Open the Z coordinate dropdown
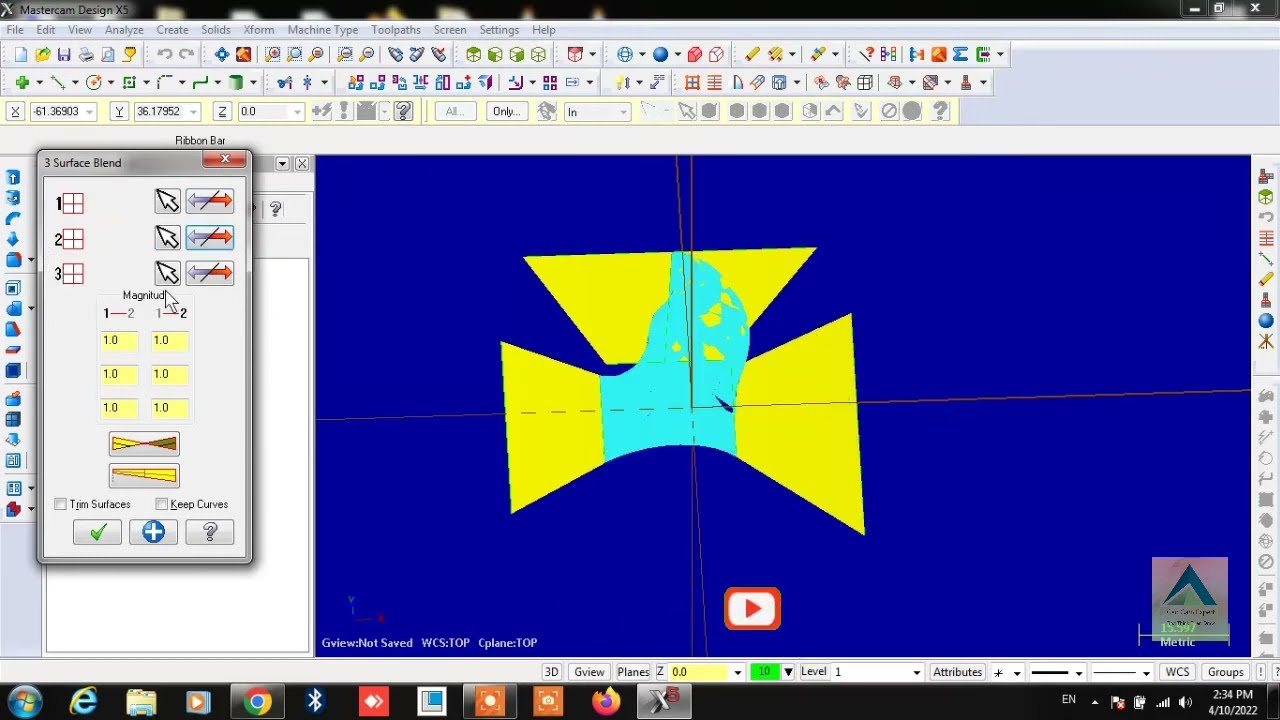Viewport: 1280px width, 720px height. [297, 111]
